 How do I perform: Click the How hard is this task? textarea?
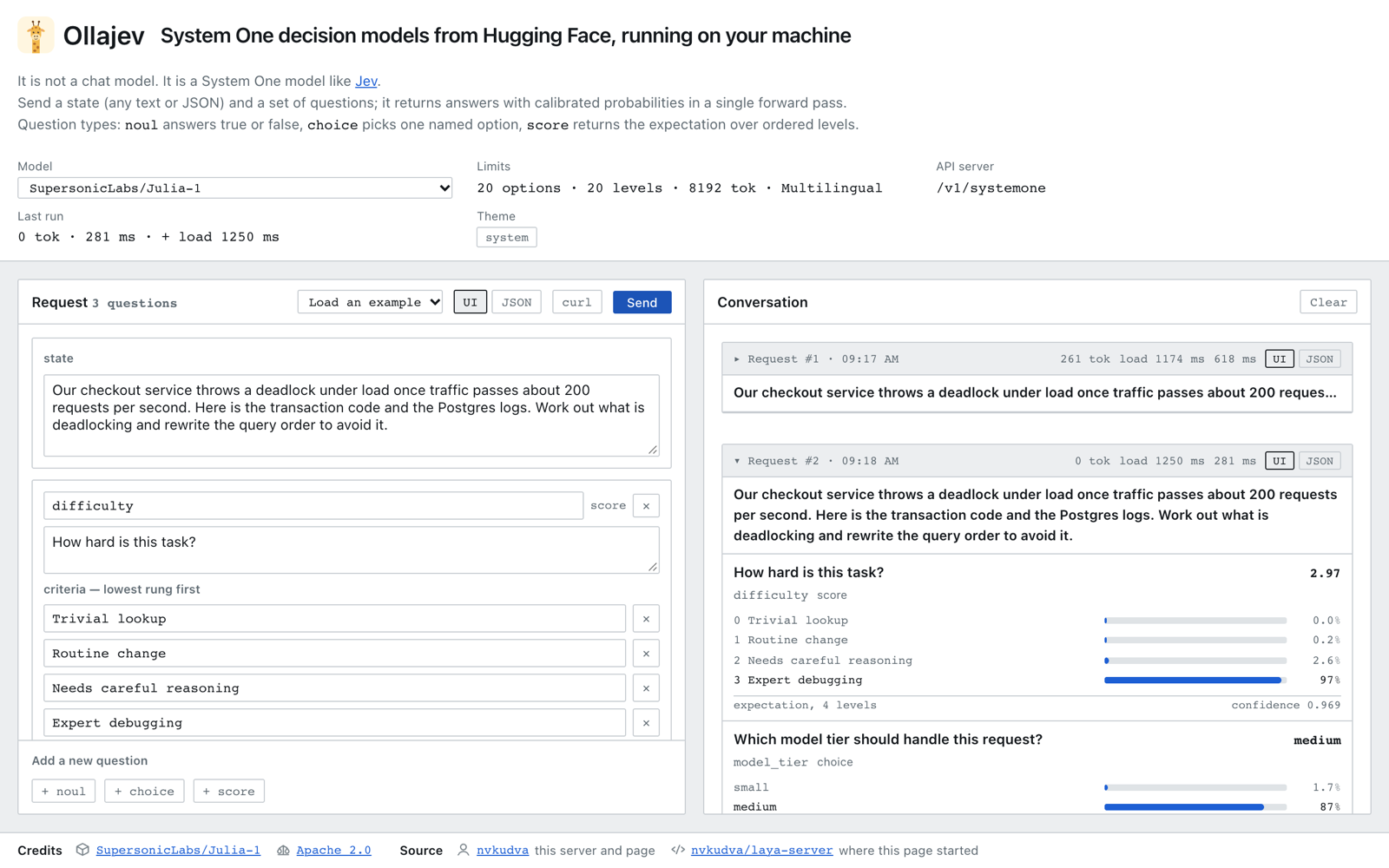click(352, 549)
